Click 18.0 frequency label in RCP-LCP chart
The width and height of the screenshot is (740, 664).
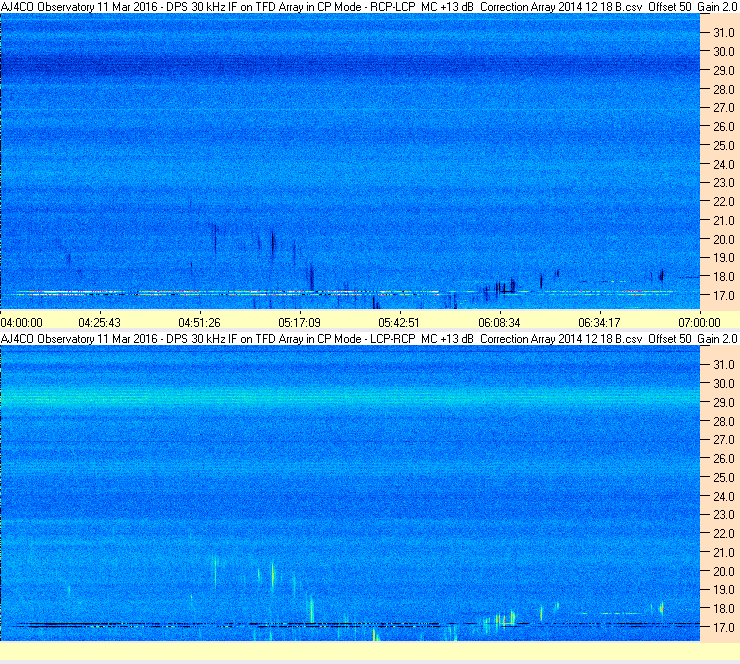(x=723, y=277)
